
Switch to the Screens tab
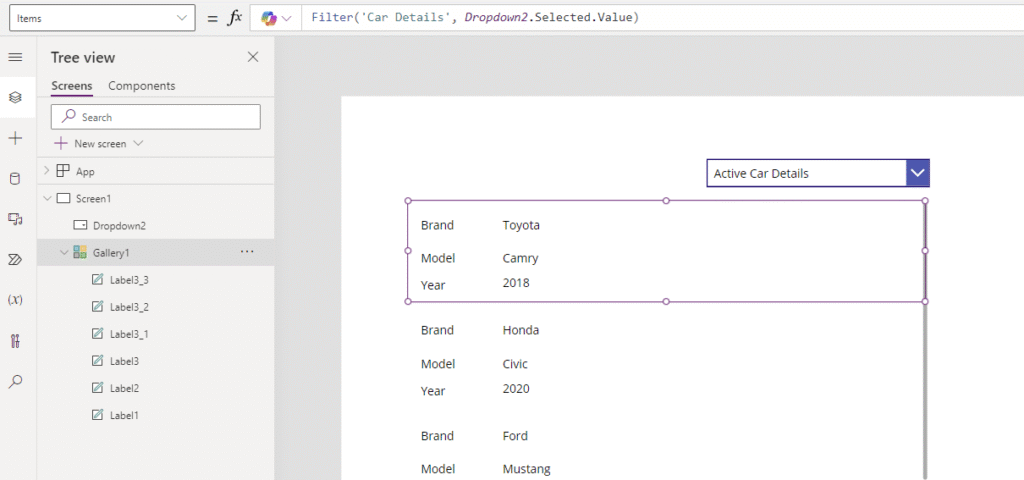point(72,86)
